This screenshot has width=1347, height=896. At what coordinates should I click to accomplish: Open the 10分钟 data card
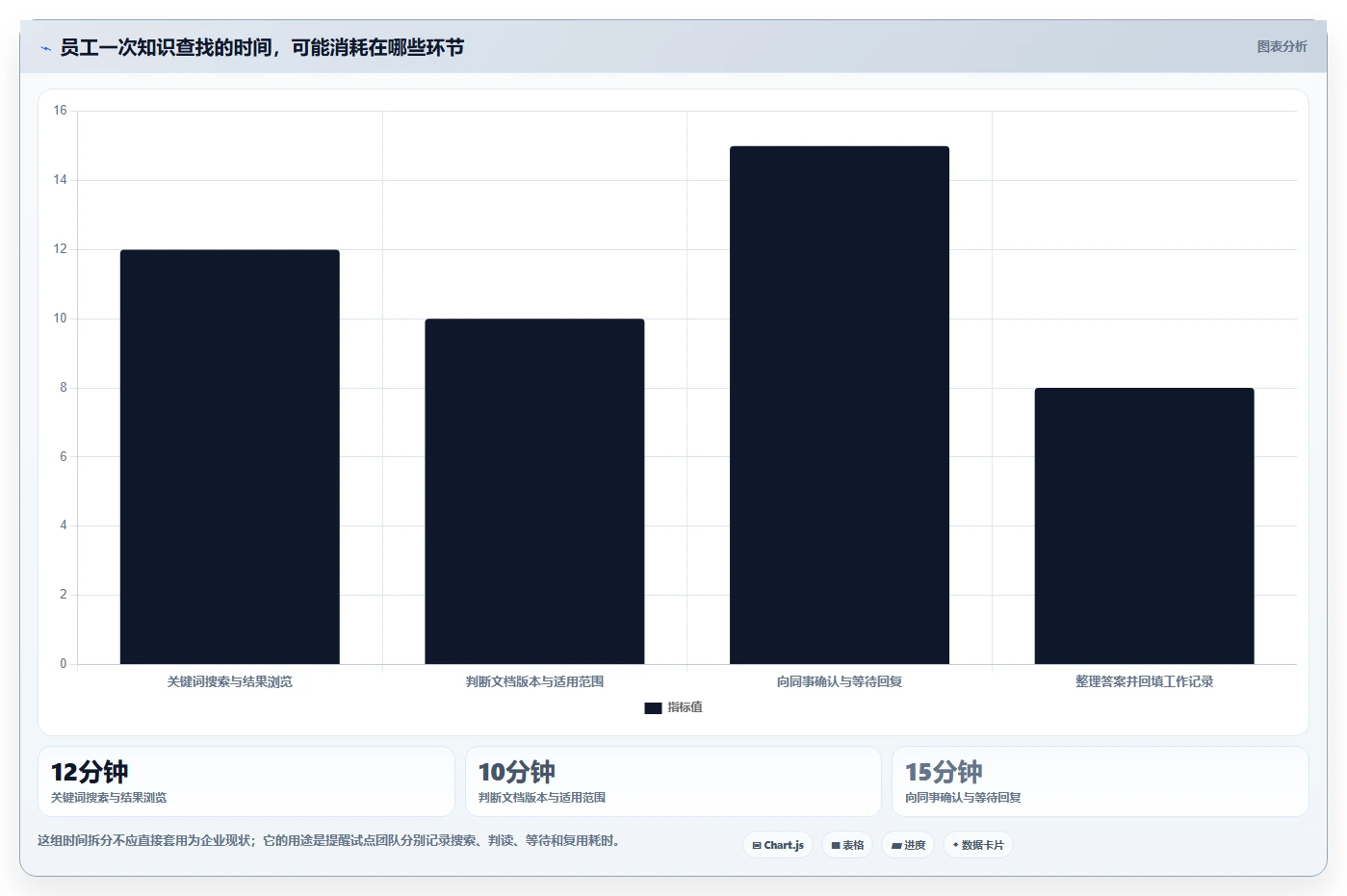click(673, 781)
